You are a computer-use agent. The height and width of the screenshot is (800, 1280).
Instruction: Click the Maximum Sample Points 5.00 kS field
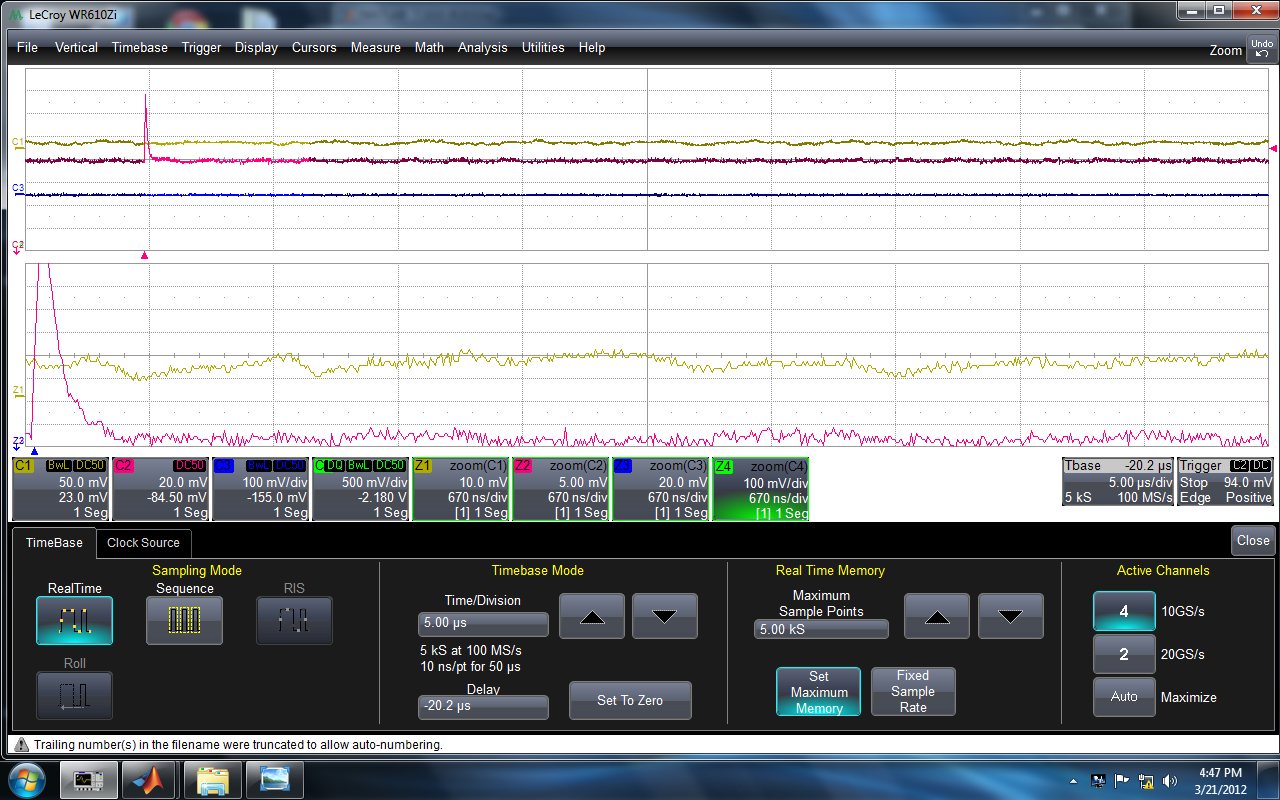[x=821, y=630]
